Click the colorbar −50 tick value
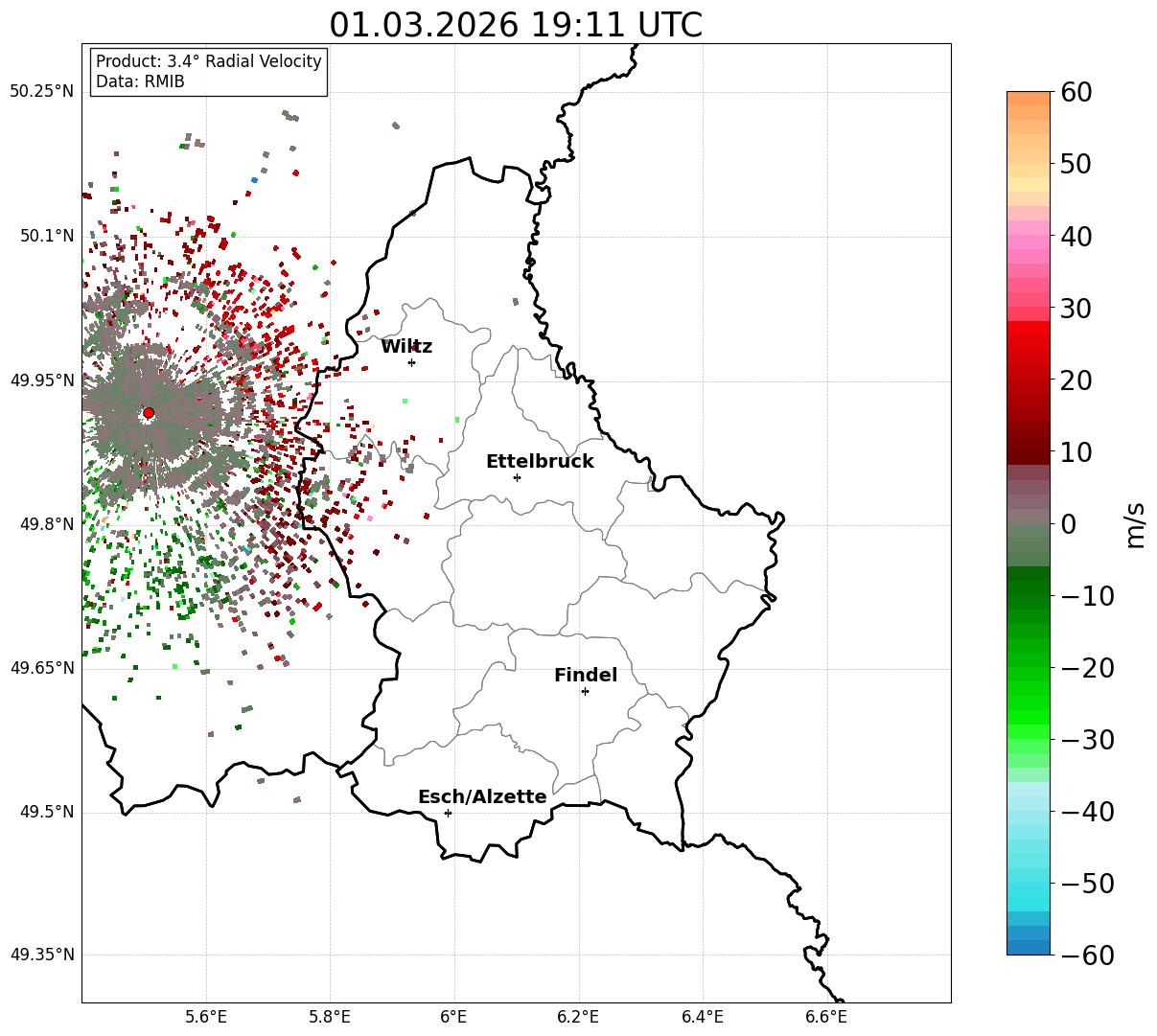The width and height of the screenshot is (1157, 1036). coord(1087,884)
